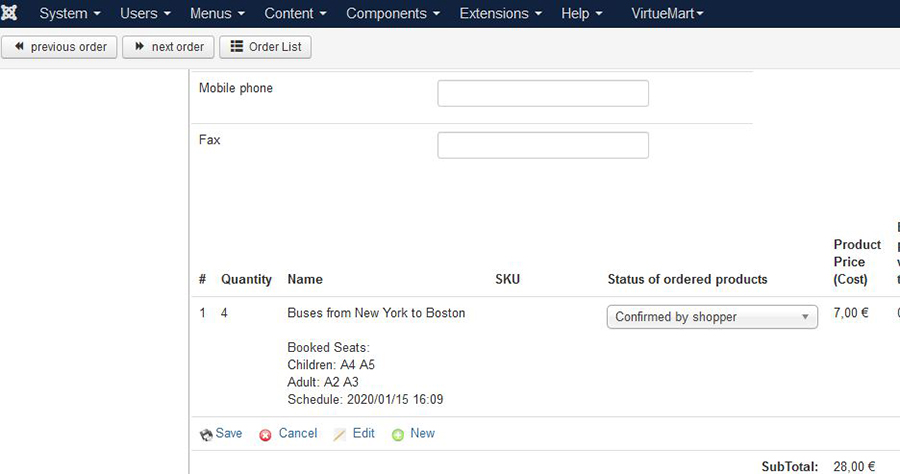Expand the Users menu
The width and height of the screenshot is (900, 474).
[145, 14]
